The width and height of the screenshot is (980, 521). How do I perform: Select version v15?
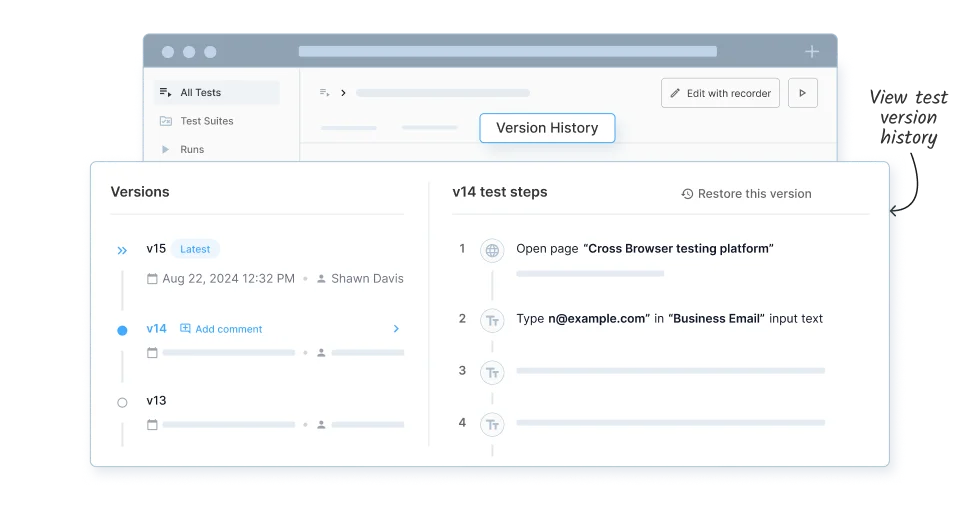click(156, 249)
